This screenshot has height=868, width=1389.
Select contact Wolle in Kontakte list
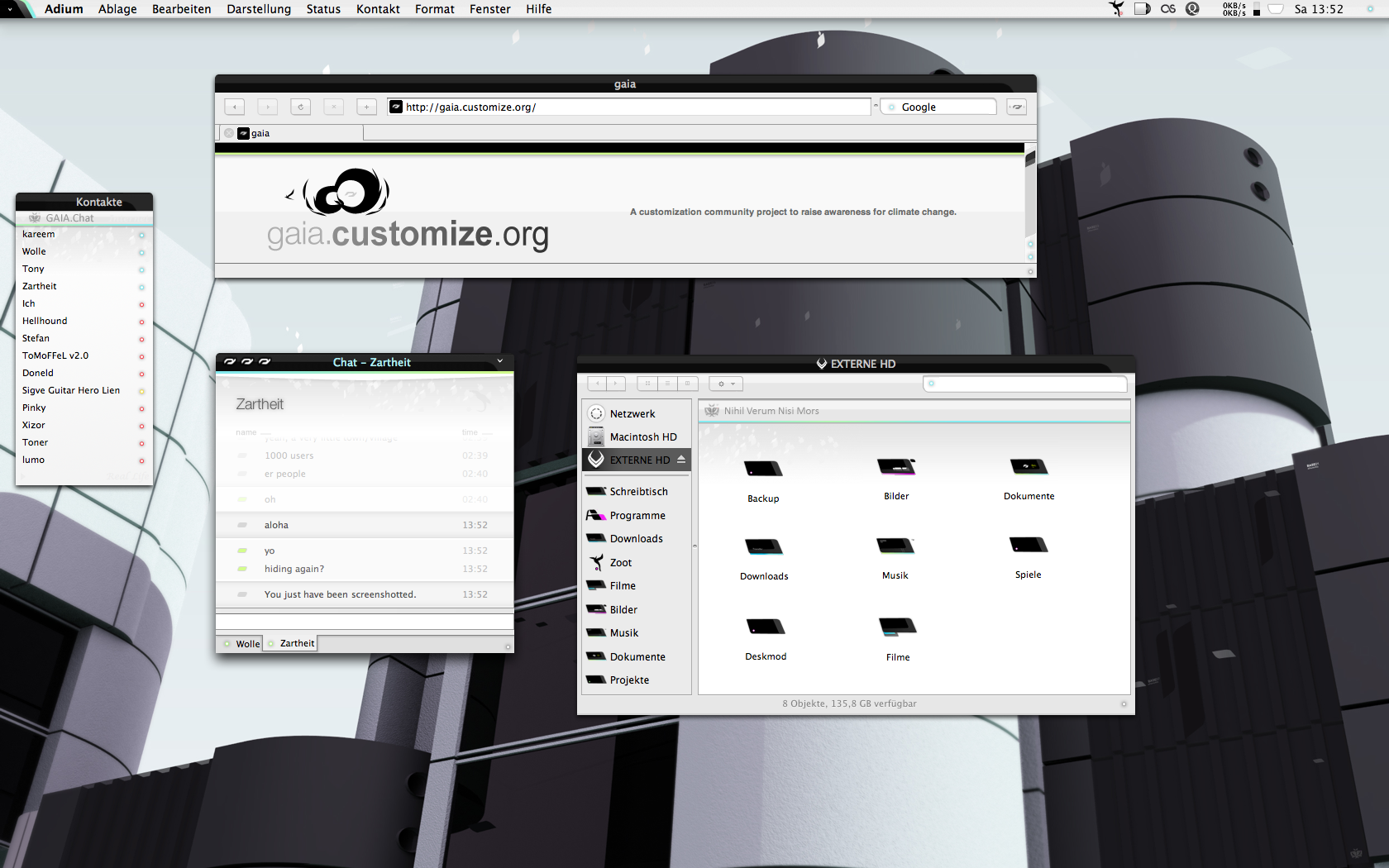[84, 251]
